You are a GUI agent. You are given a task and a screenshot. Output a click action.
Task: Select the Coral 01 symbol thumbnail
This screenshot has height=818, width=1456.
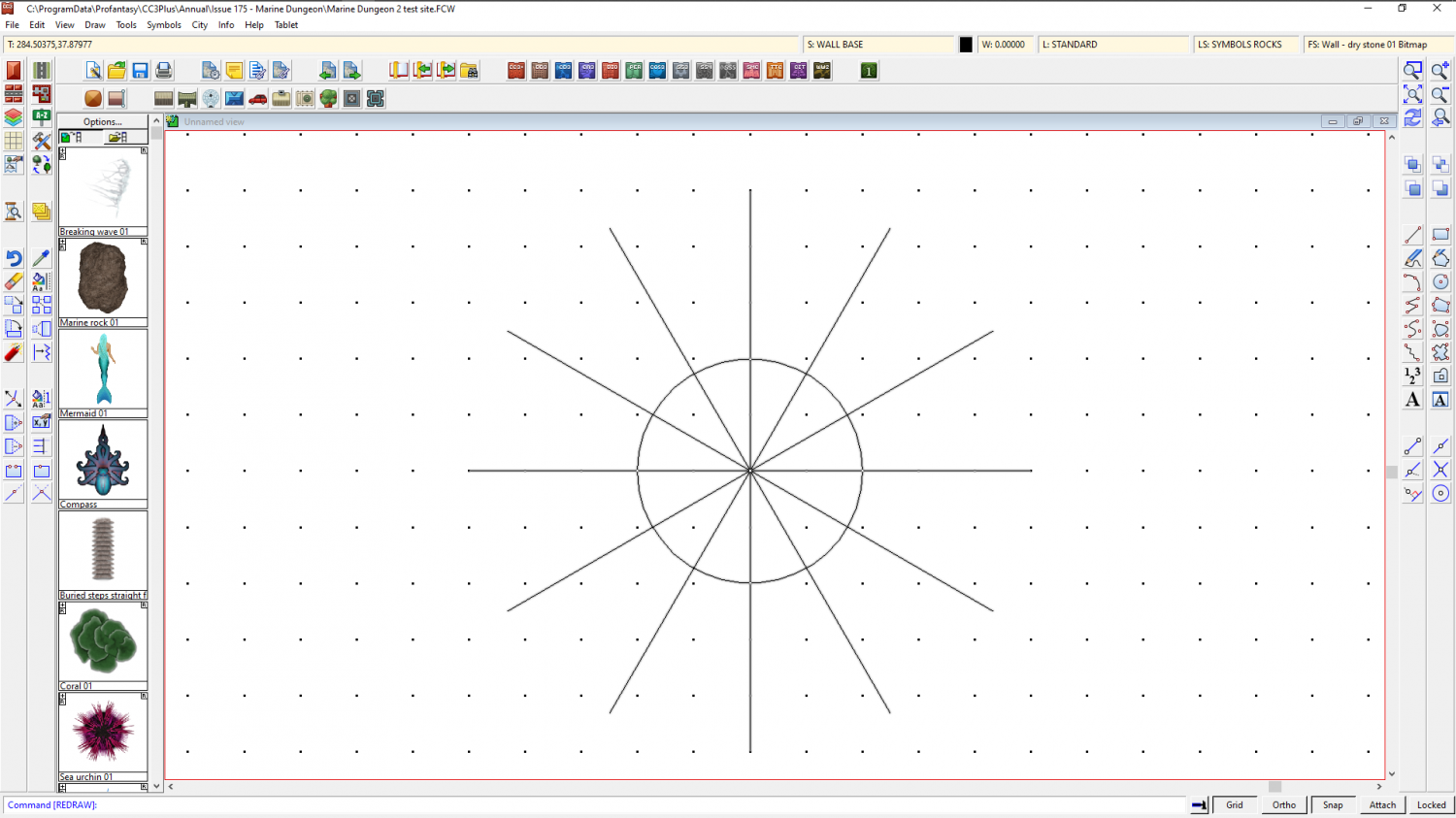click(103, 641)
